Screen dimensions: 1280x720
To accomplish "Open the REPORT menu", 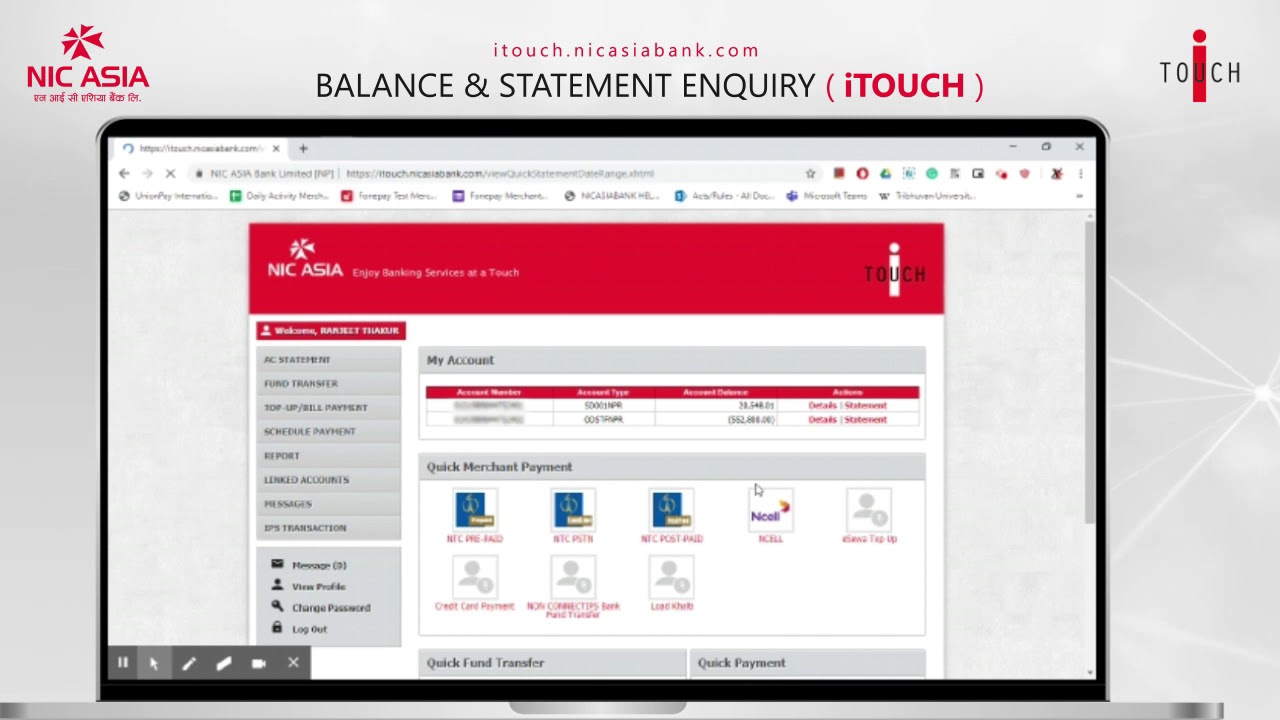I will click(329, 456).
